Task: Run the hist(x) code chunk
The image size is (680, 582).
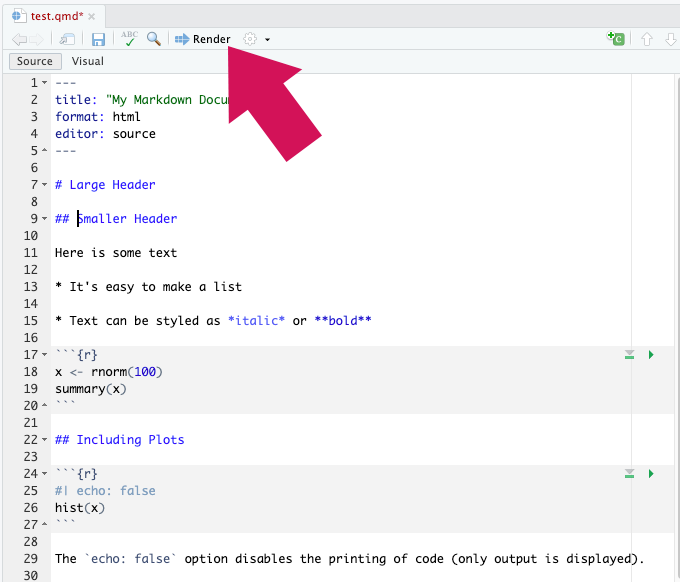Action: point(651,473)
